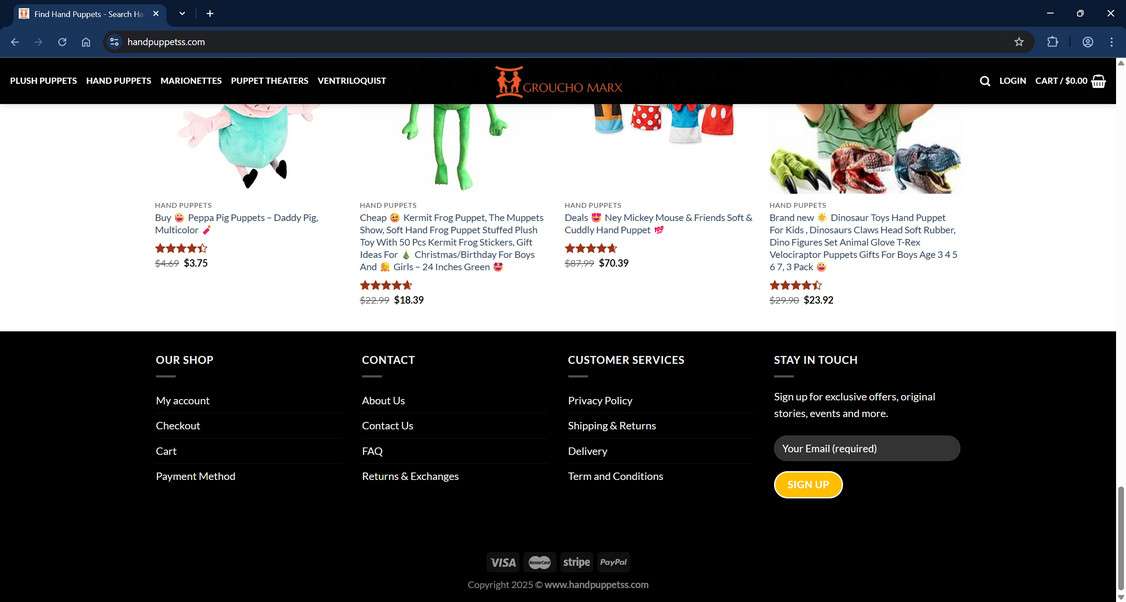Click the Sign Up button
This screenshot has height=602, width=1126.
click(808, 485)
